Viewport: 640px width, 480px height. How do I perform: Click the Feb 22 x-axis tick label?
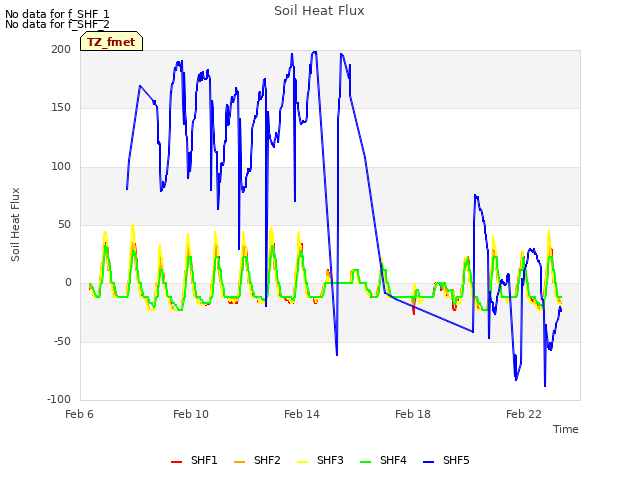pyautogui.click(x=524, y=414)
